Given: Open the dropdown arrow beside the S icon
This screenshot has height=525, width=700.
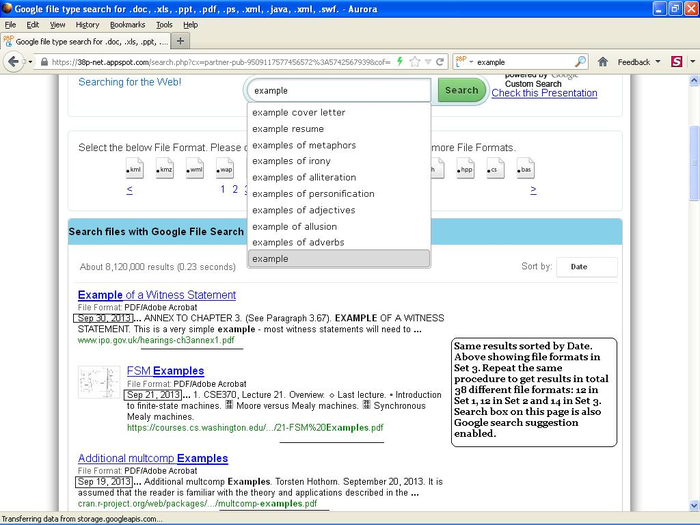Looking at the screenshot, I should click(692, 62).
